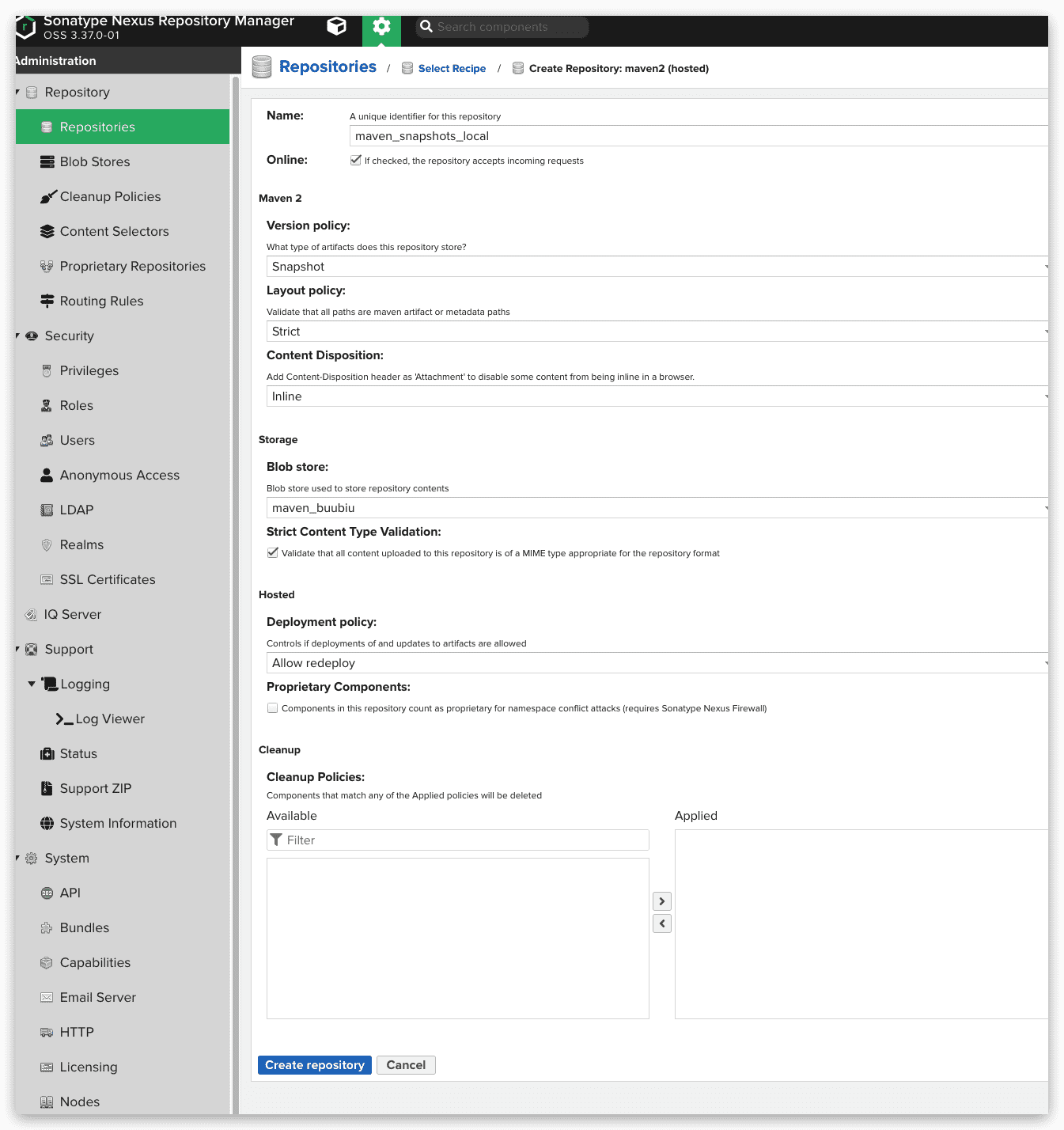Select Anonymous Access in the sidebar
This screenshot has height=1130, width=1064.
pos(119,476)
